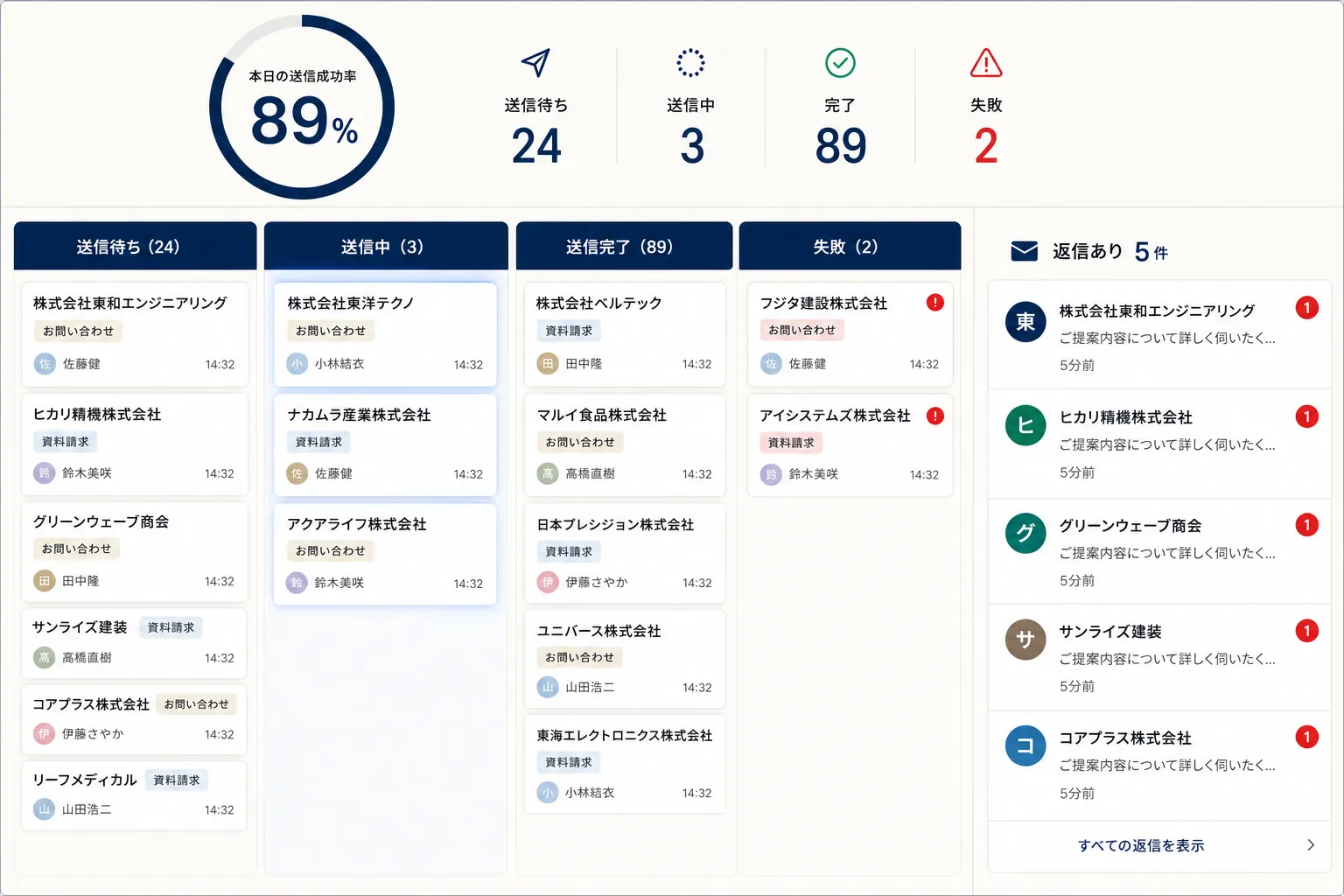This screenshot has width=1344, height=896.
Task: Click chevron arrow beside すべての返信を表示
Action: tap(1311, 845)
